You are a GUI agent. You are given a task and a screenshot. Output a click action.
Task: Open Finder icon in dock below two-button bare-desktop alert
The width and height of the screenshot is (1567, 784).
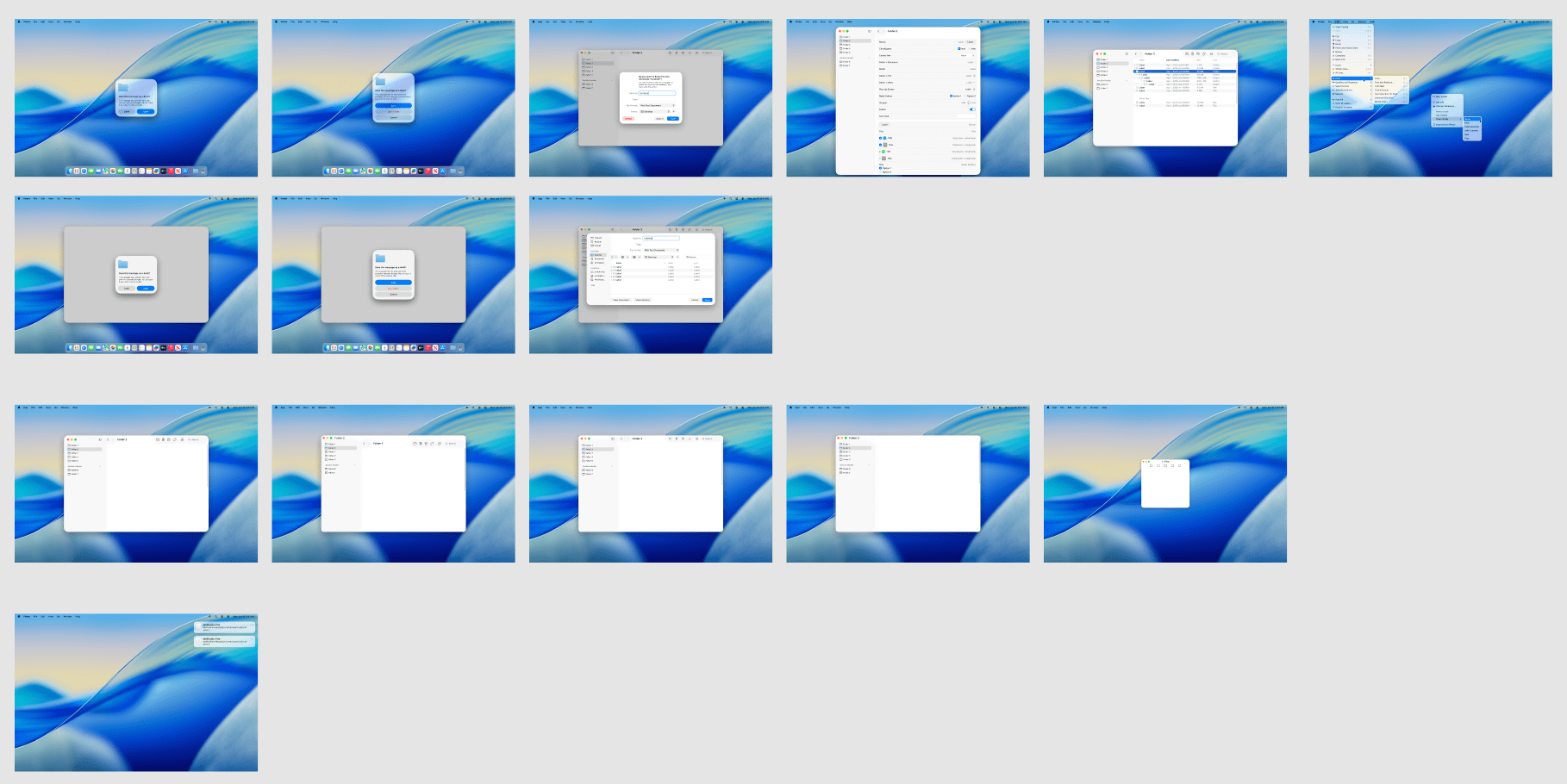tap(69, 171)
